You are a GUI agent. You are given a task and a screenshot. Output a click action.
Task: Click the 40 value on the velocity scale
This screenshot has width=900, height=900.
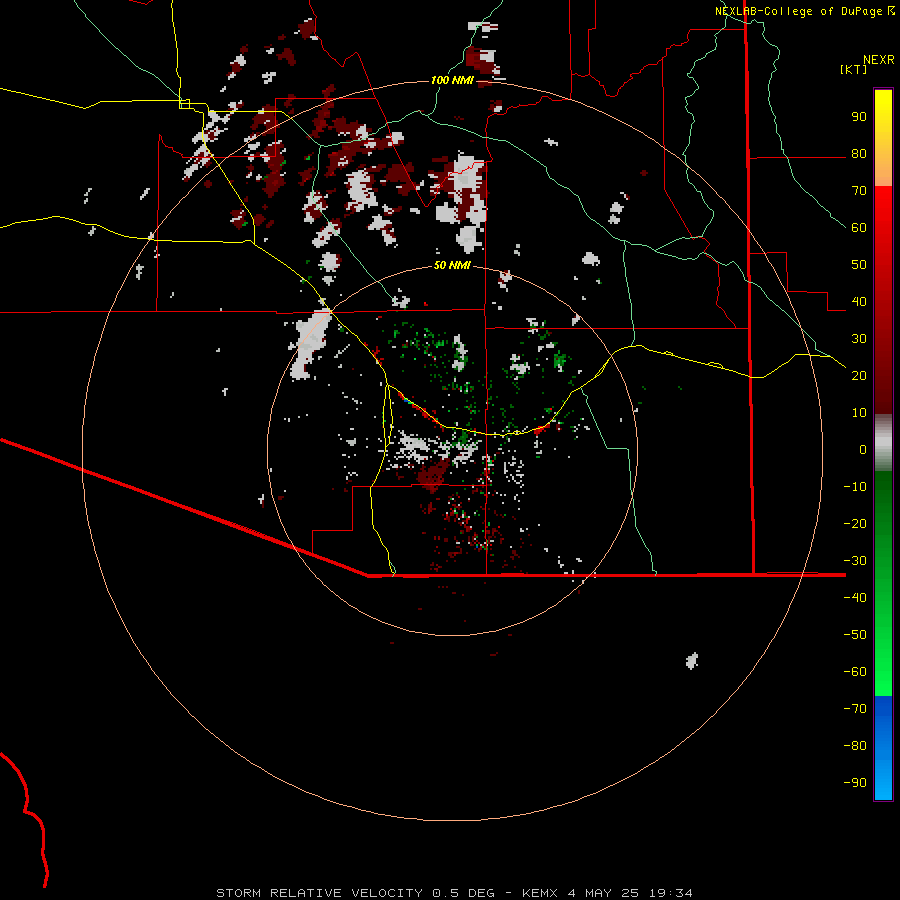tap(859, 301)
